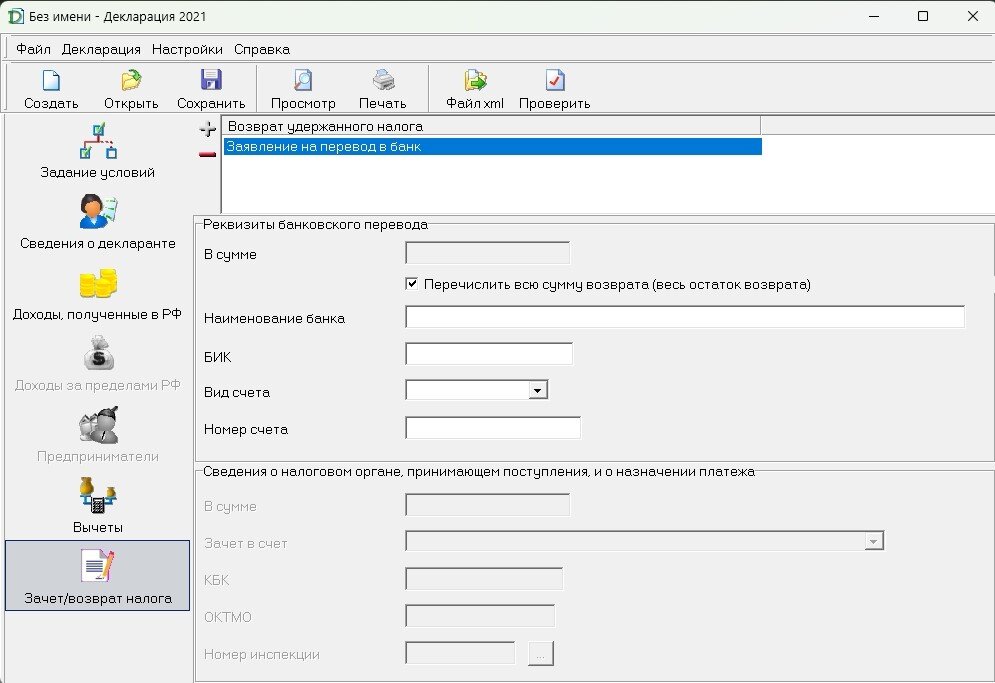The height and width of the screenshot is (683, 995).
Task: Select the Доходы за пределами РФ icon
Action: [98, 354]
